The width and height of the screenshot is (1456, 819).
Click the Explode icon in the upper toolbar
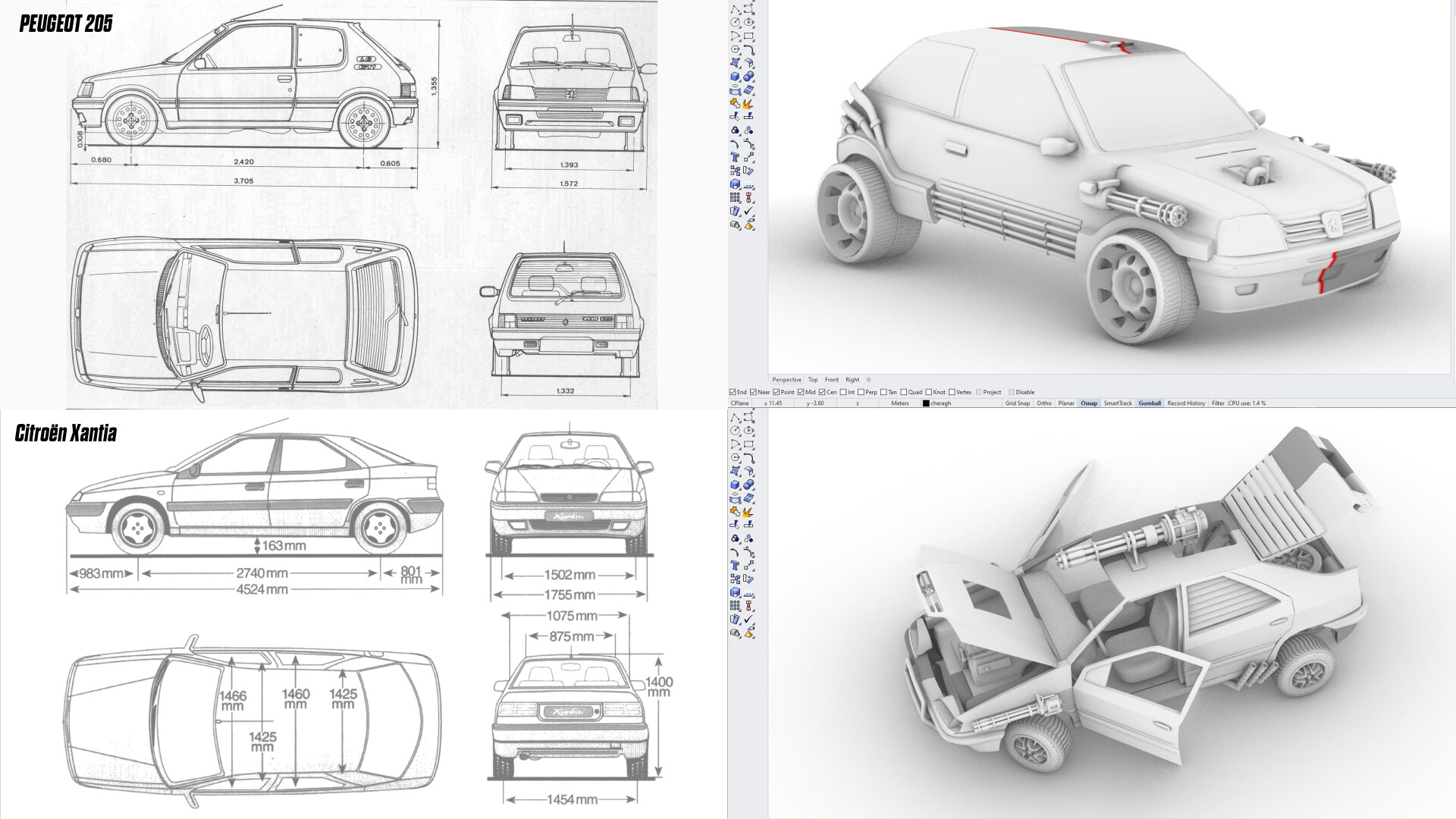click(x=748, y=104)
